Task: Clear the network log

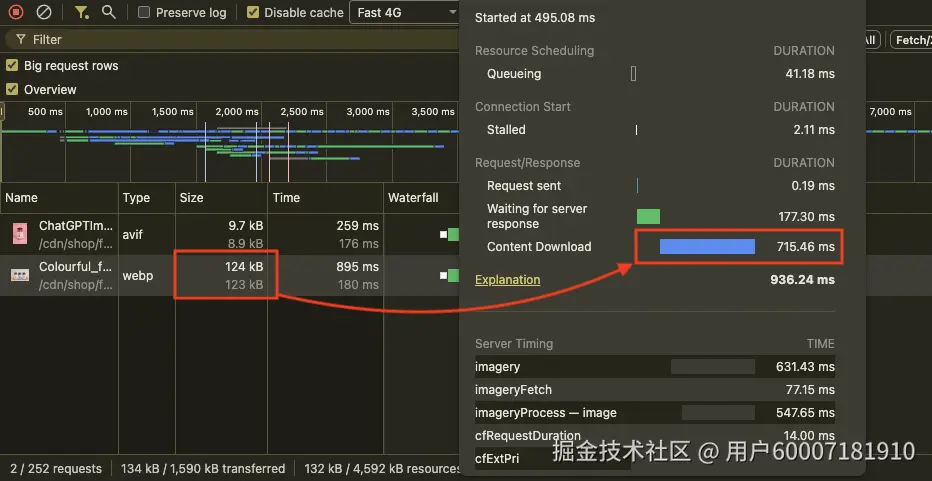Action: [44, 12]
